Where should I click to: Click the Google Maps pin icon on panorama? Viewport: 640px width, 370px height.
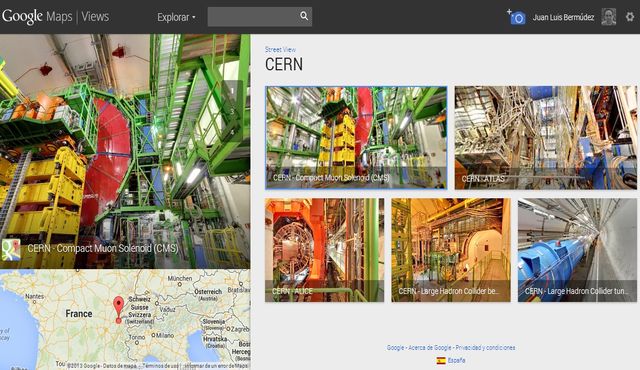click(x=11, y=250)
